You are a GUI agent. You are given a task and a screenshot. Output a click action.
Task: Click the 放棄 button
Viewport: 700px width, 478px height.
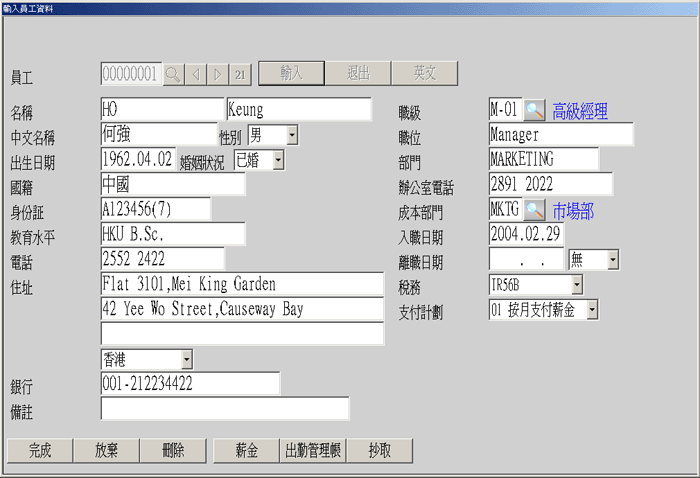pos(106,450)
